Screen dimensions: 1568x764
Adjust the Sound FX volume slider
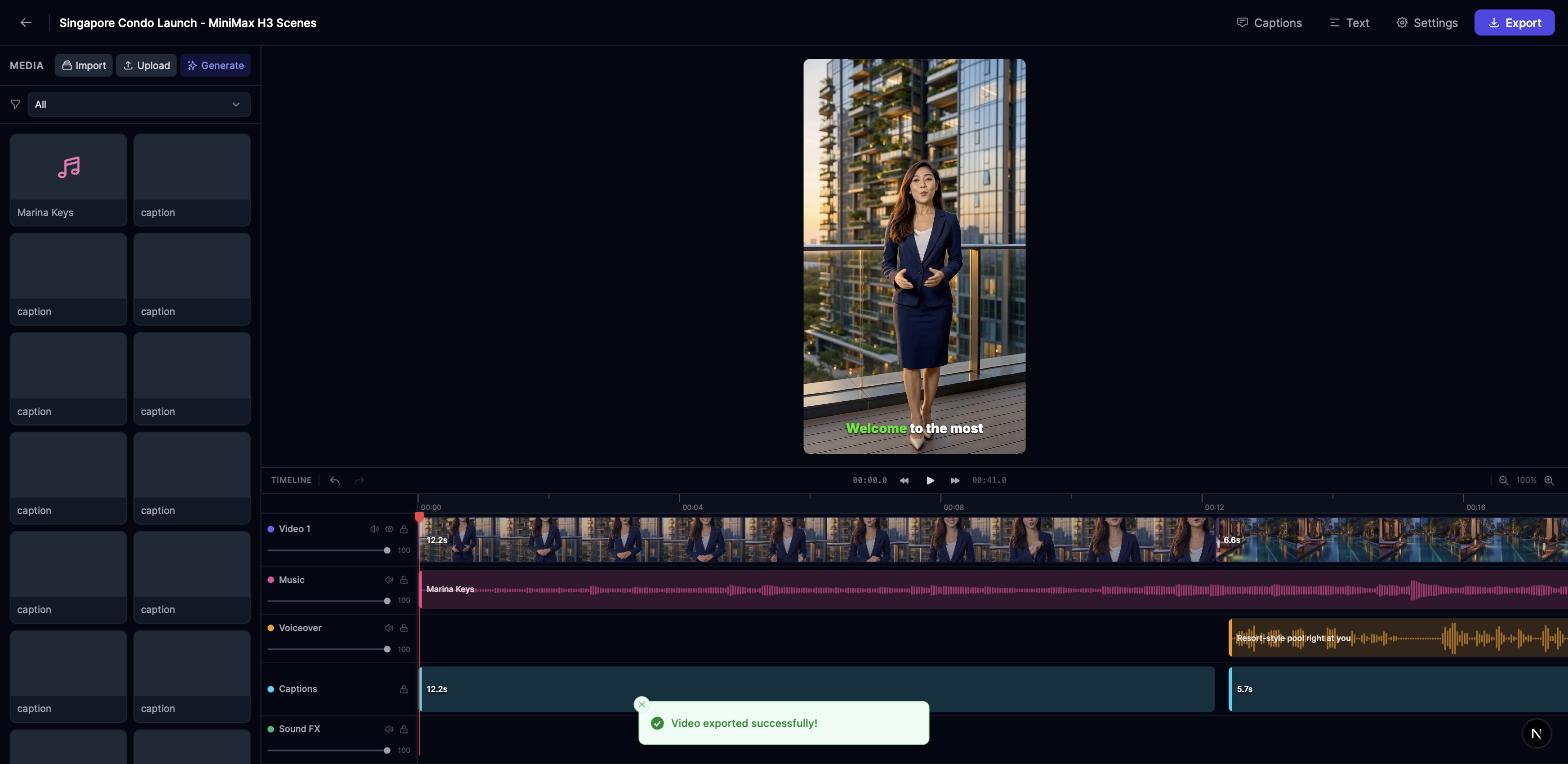(328, 750)
